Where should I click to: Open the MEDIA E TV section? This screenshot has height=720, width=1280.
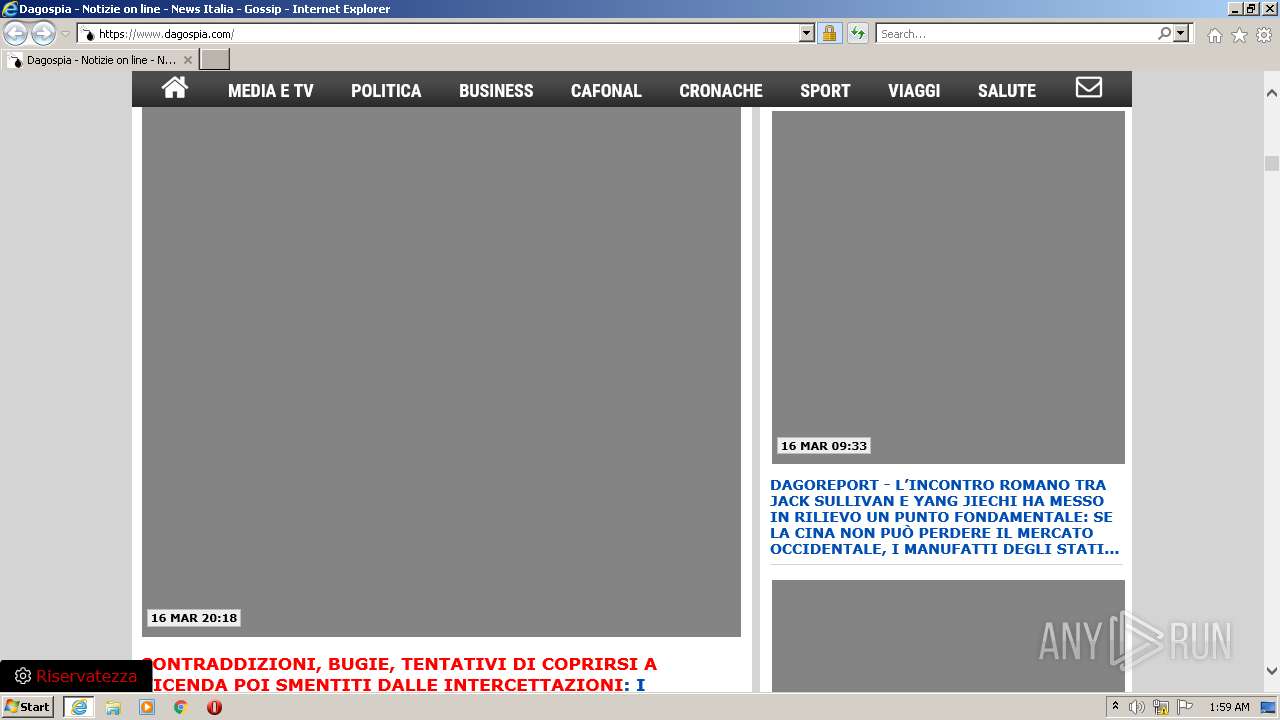tap(271, 90)
